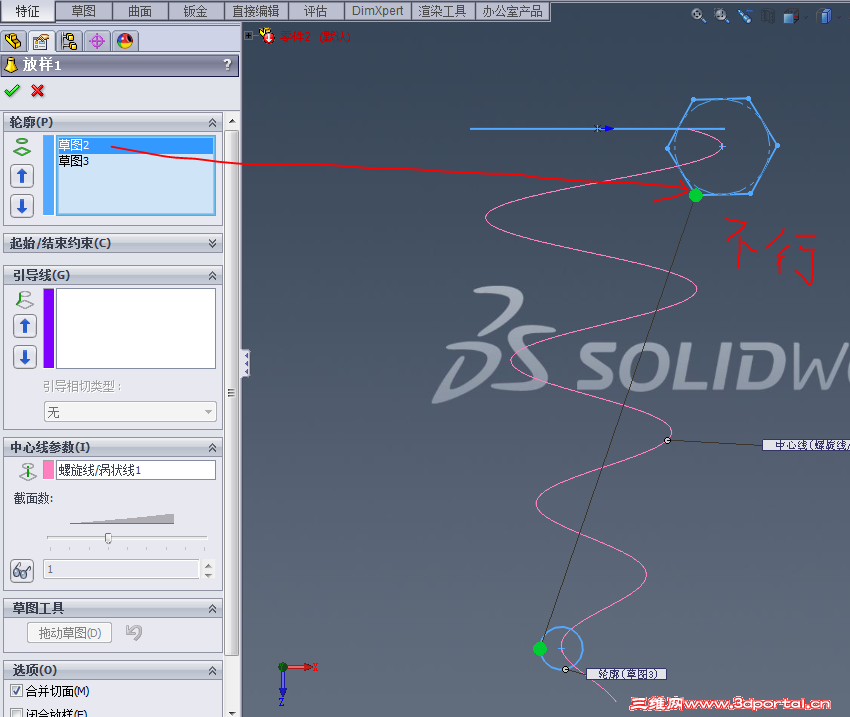Click the 引导线 guide curve selection icon
The width and height of the screenshot is (850, 717).
click(x=25, y=299)
